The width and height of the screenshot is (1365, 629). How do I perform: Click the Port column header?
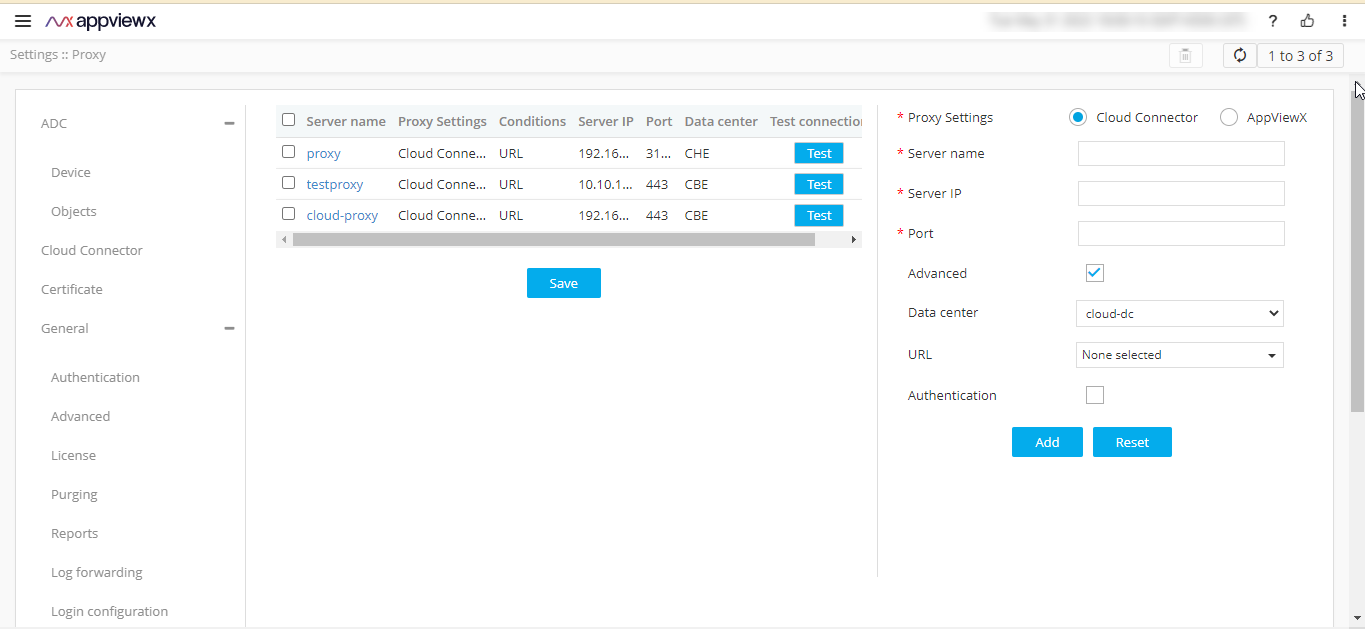(659, 121)
